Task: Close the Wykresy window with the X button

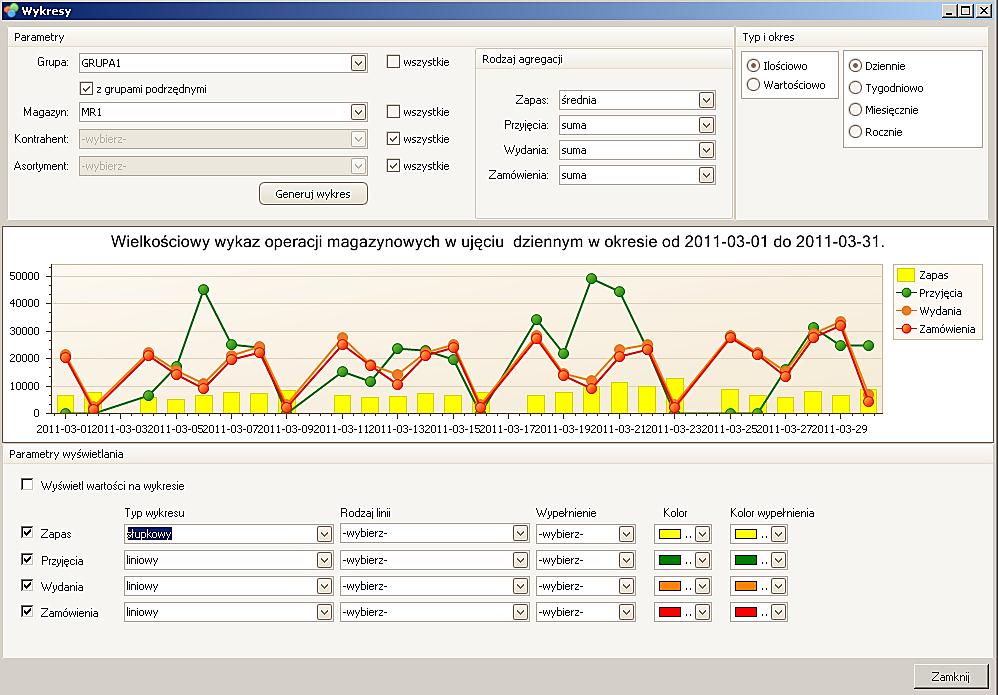Action: pyautogui.click(x=985, y=10)
